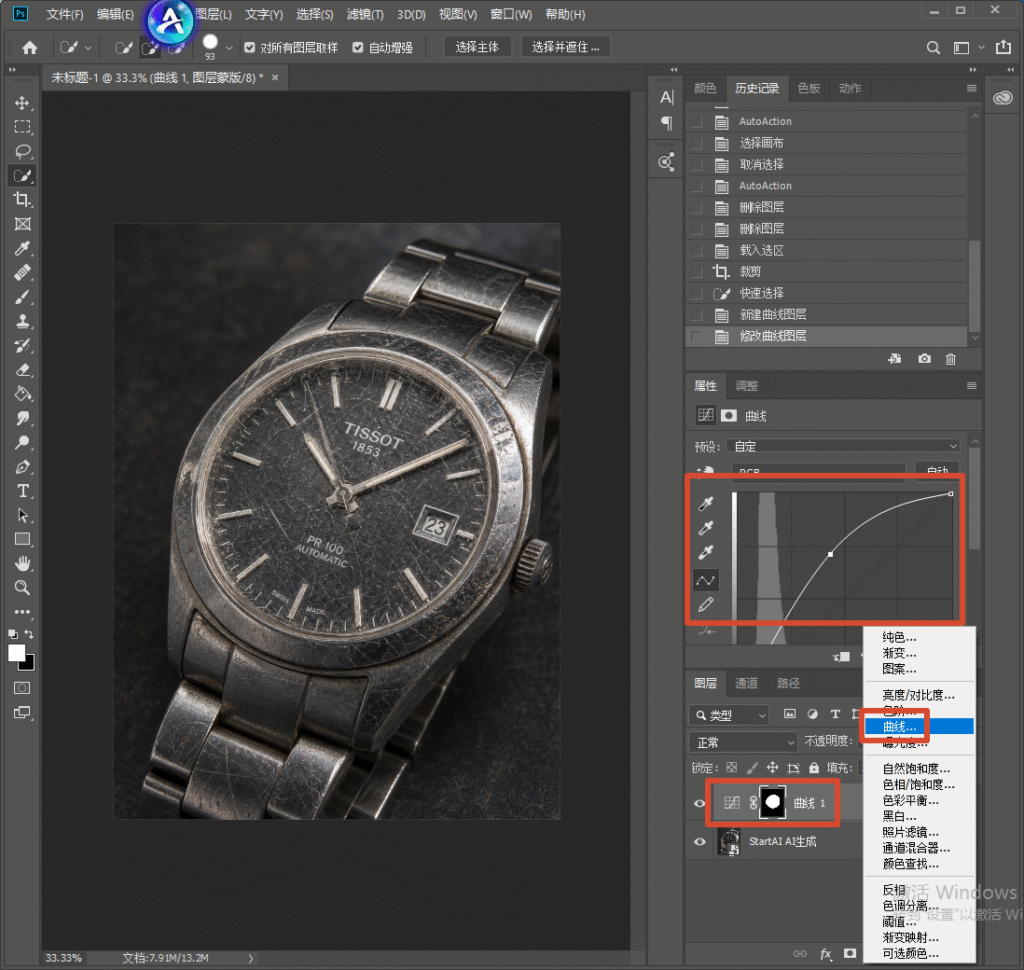
Task: Toggle history brush source for 裁剪 state
Action: (x=697, y=272)
